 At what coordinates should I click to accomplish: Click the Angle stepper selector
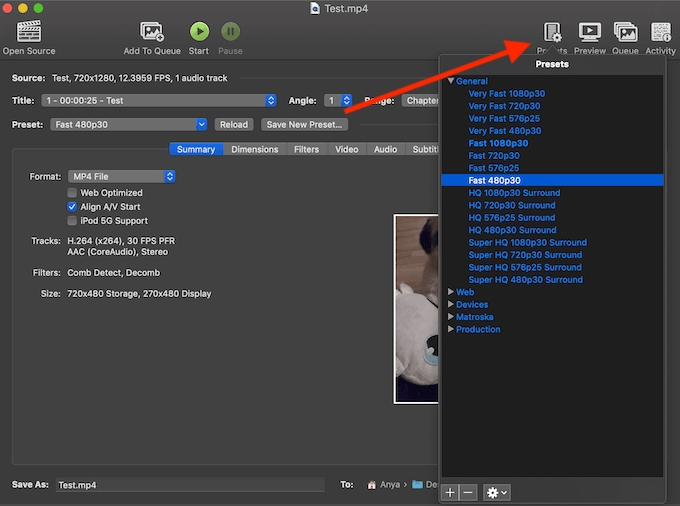pyautogui.click(x=338, y=101)
